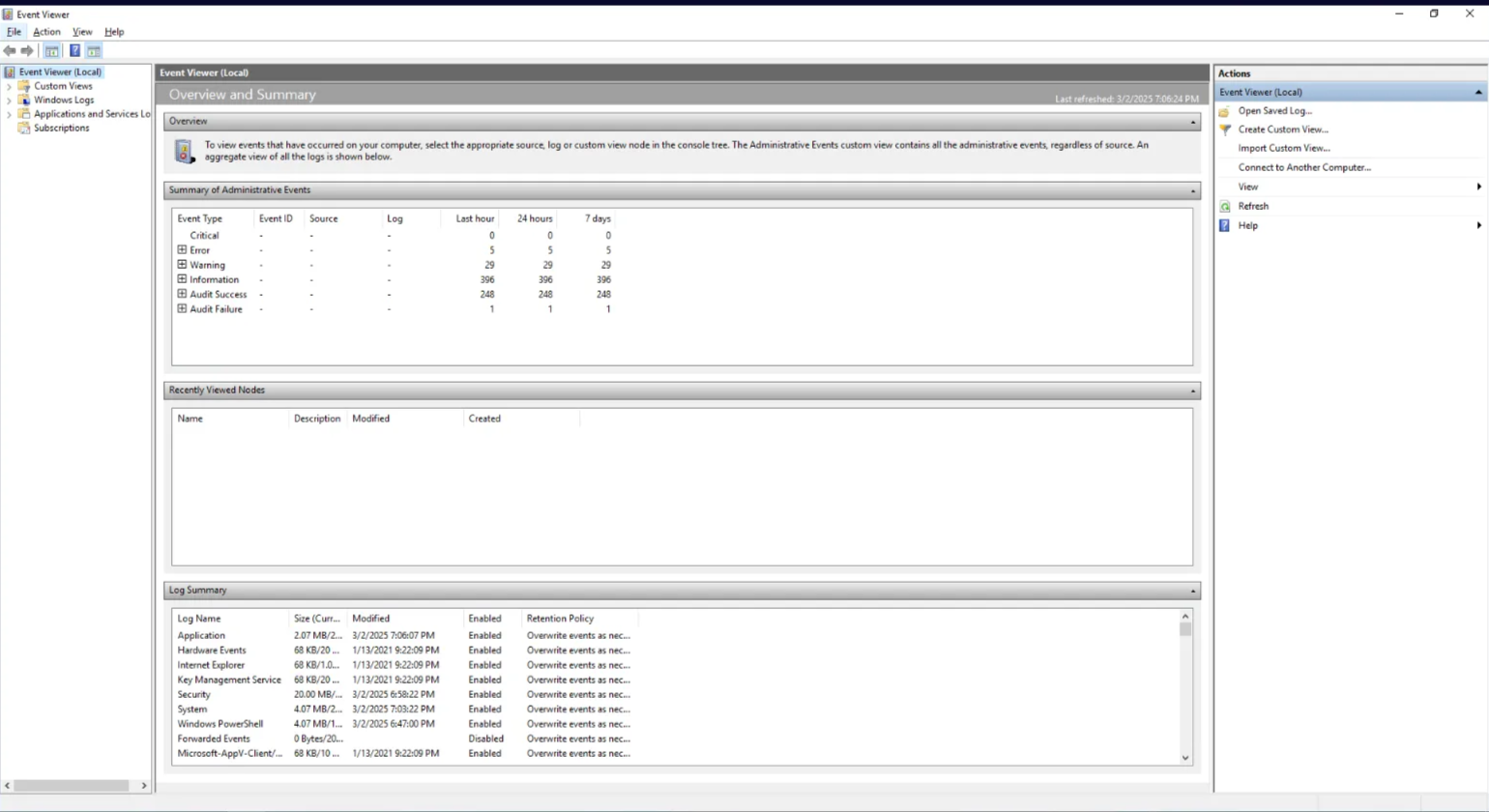This screenshot has height=812, width=1489.
Task: Click Applications and Services Logs folder icon
Action: click(x=24, y=114)
